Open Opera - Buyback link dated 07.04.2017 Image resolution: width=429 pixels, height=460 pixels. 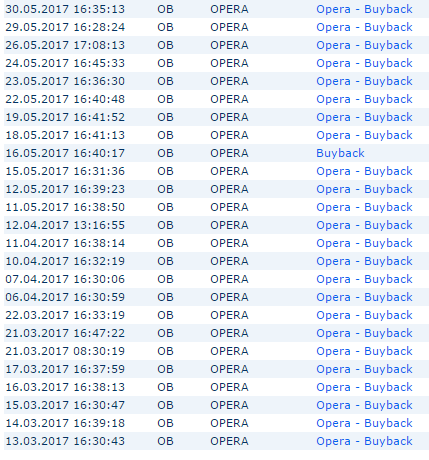click(x=364, y=279)
